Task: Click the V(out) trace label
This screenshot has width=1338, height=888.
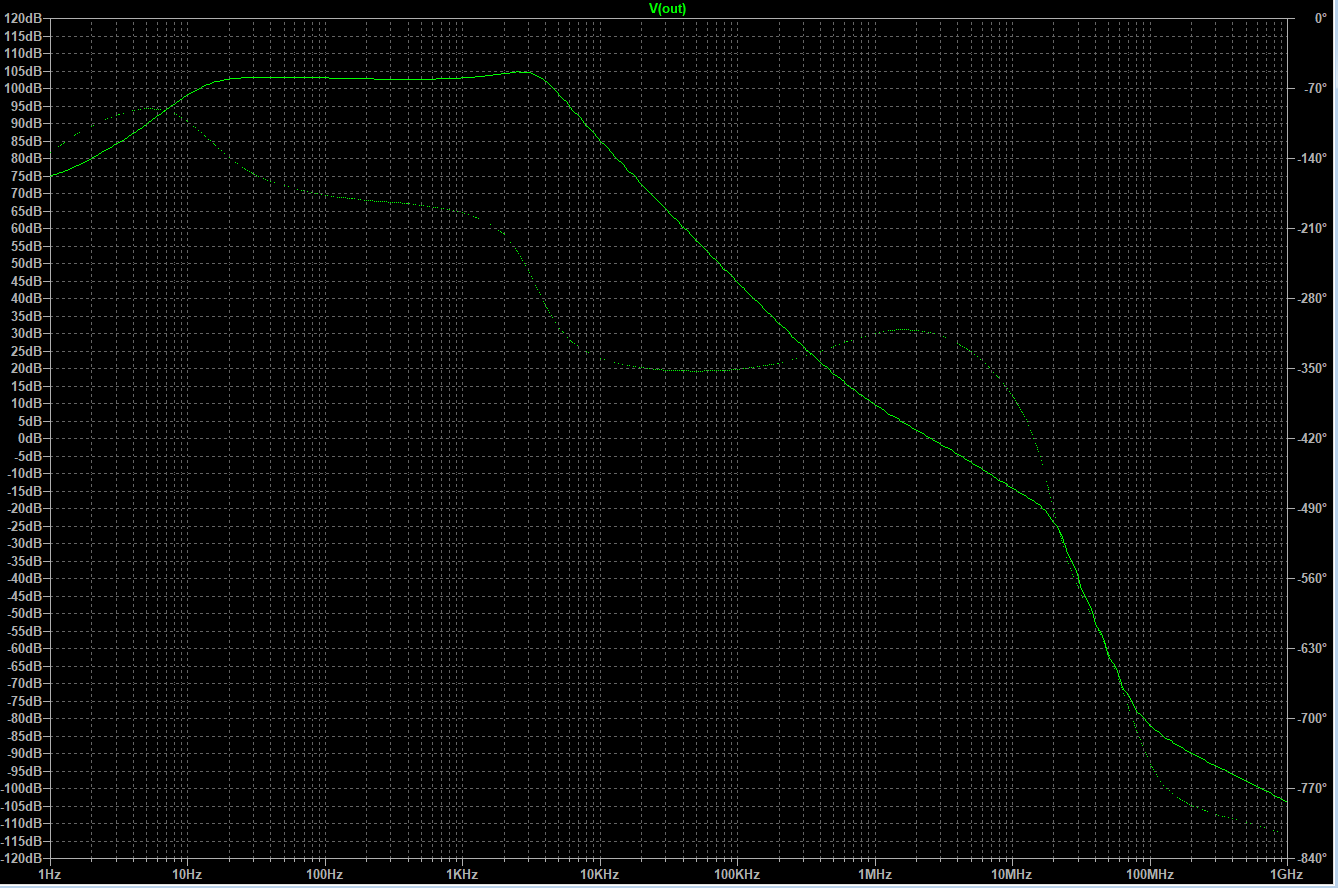Action: click(x=667, y=8)
